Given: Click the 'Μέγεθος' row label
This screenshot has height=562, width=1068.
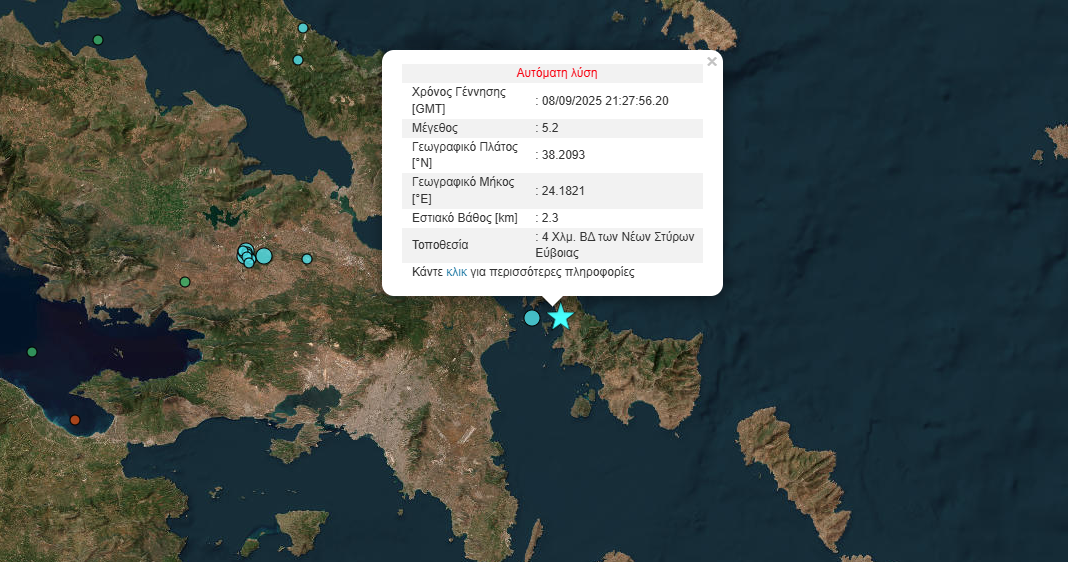Looking at the screenshot, I should (x=435, y=128).
